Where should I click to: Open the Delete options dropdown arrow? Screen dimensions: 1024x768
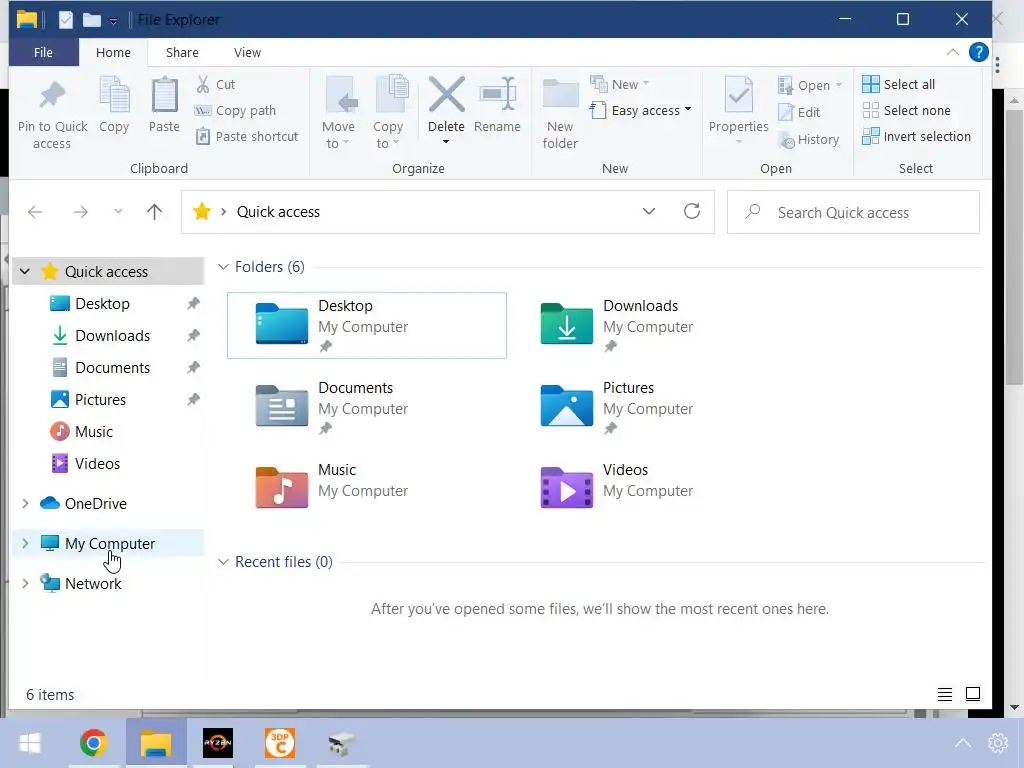(x=446, y=142)
